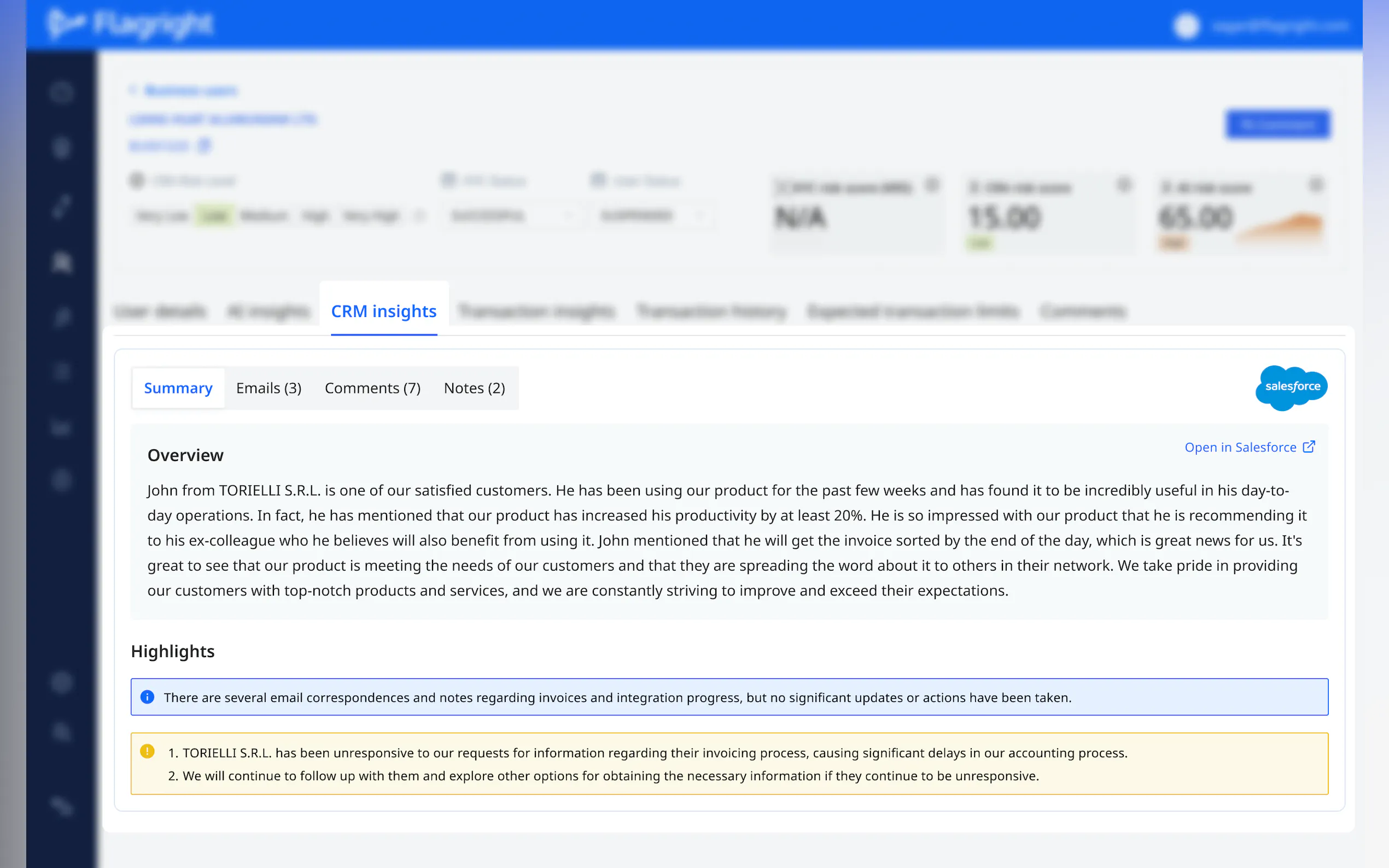Select the Very High risk level option
Screen dimensions: 1389x868
[x=370, y=216]
